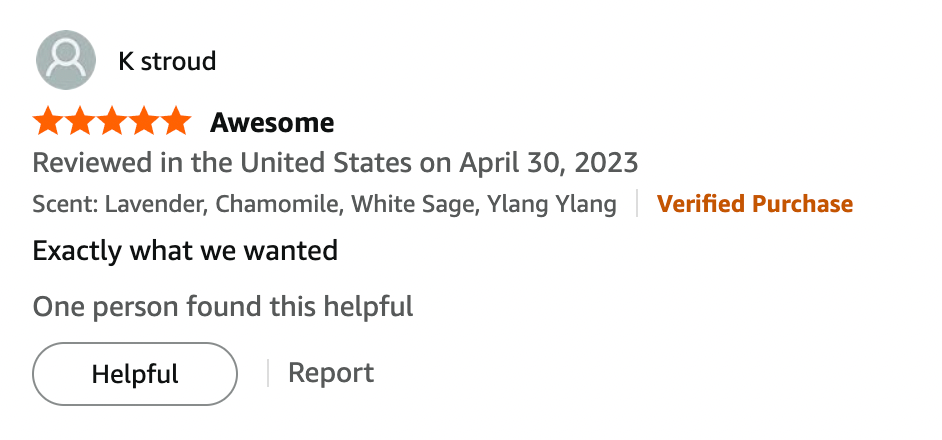
Task: Click K stroud's profile avatar icon
Action: click(x=66, y=60)
